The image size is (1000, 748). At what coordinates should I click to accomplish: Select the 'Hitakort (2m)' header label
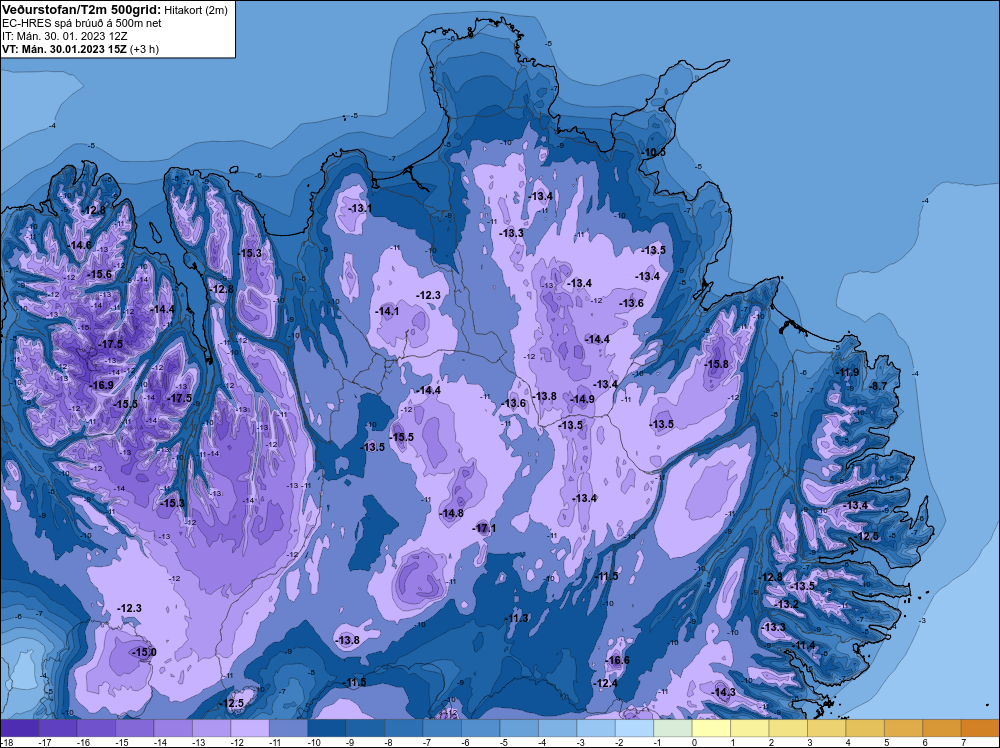click(x=195, y=10)
